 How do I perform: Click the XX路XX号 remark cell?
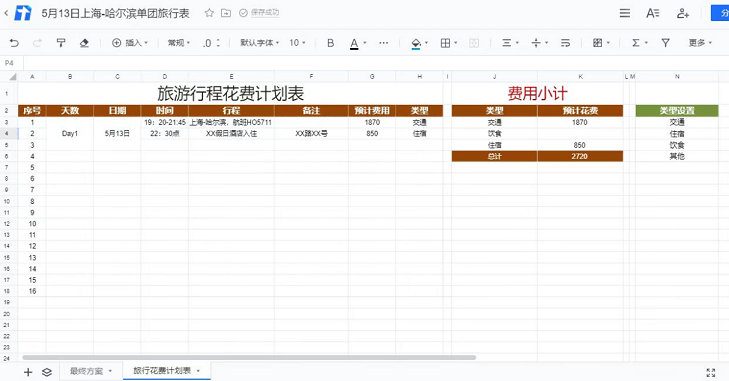click(311, 134)
